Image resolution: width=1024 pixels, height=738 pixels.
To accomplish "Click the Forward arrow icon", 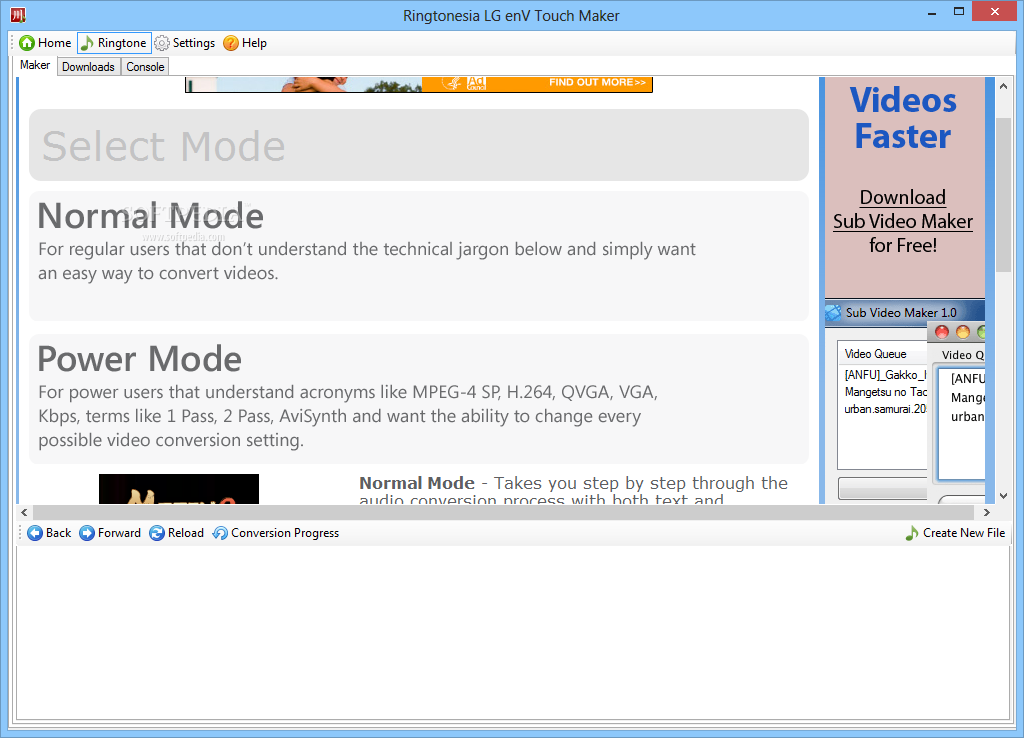I will coord(86,533).
